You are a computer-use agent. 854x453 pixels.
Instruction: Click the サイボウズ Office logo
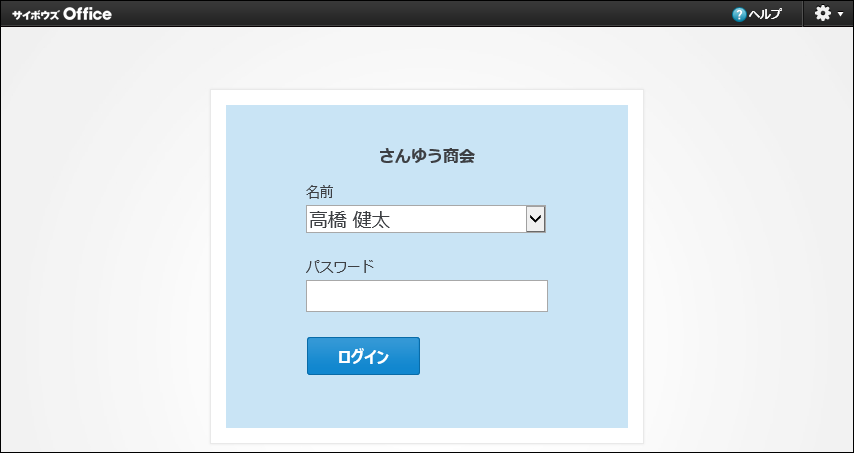[62, 14]
